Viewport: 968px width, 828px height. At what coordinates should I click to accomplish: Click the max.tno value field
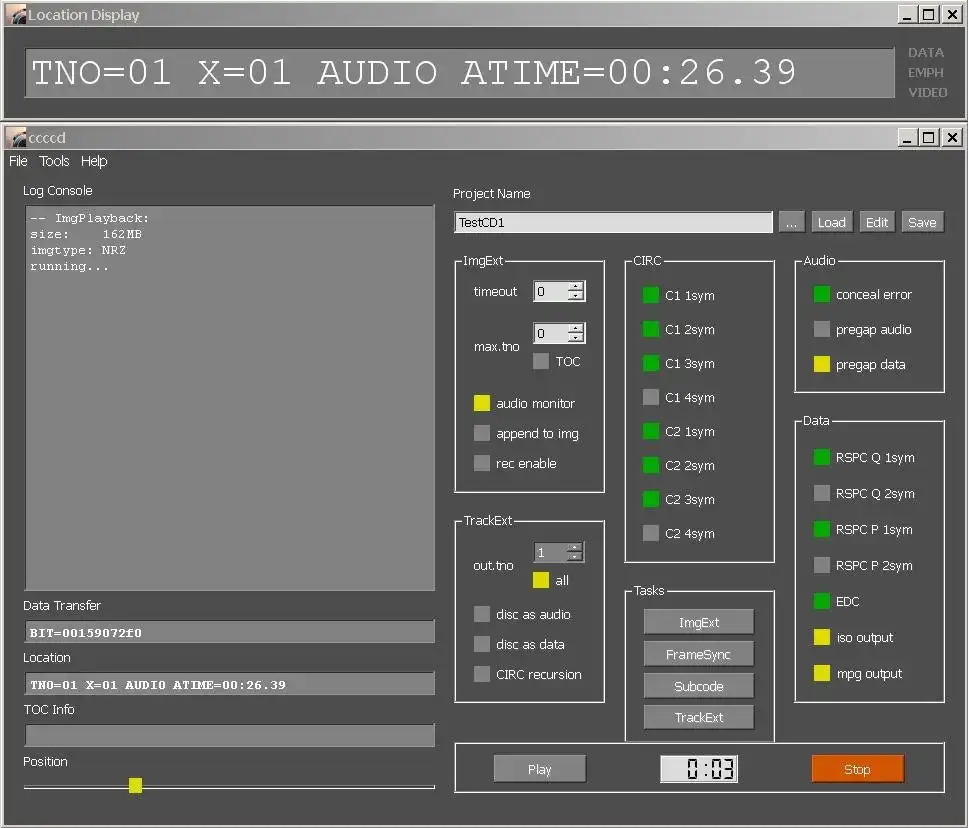click(551, 333)
